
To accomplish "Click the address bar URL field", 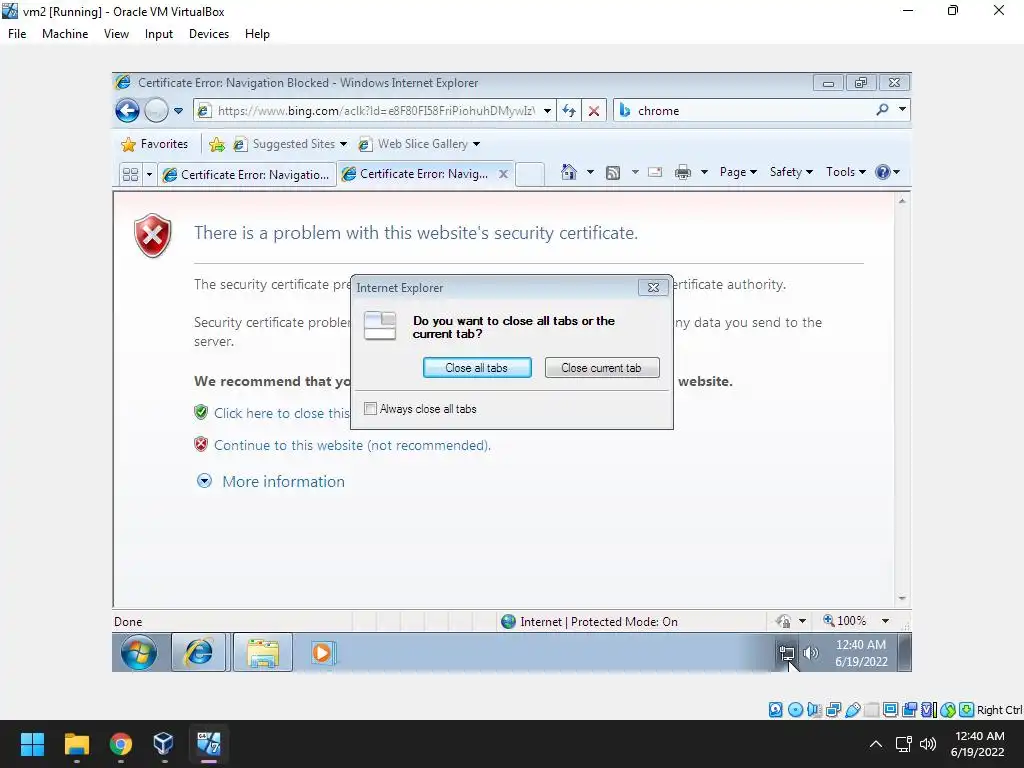I will (376, 111).
